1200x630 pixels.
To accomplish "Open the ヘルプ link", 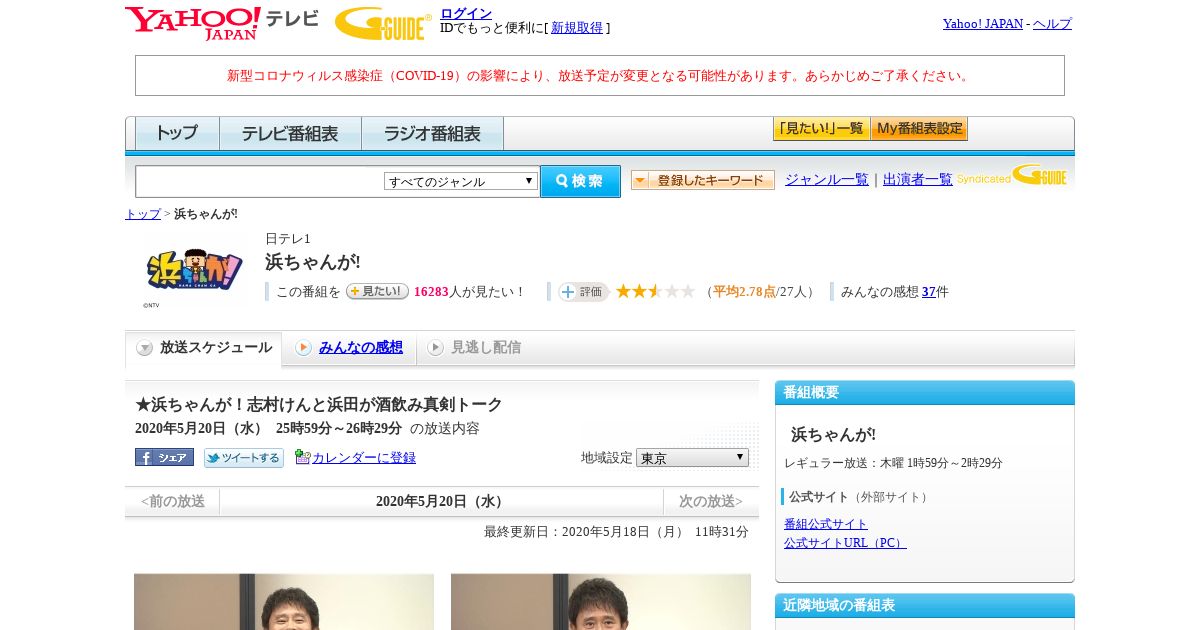I will click(1052, 24).
